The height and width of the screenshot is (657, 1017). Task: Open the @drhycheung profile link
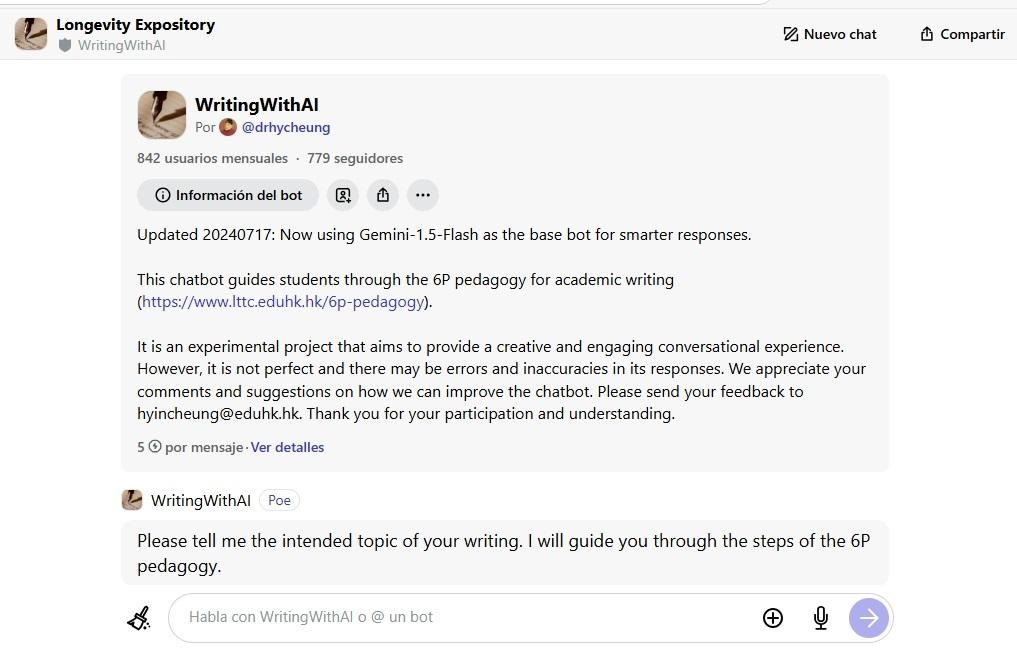[x=286, y=127]
